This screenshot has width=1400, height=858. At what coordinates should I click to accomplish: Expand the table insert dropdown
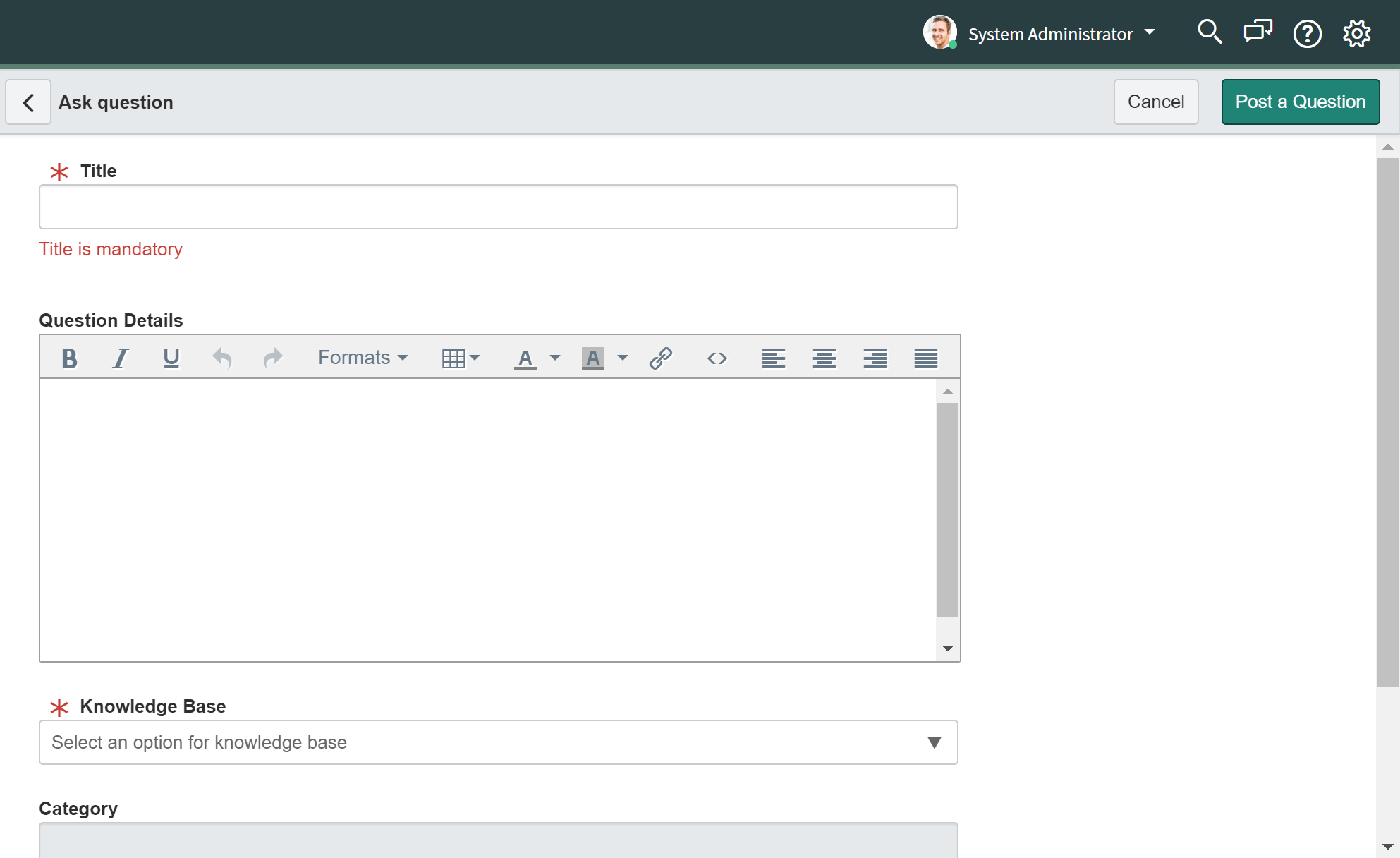(461, 358)
